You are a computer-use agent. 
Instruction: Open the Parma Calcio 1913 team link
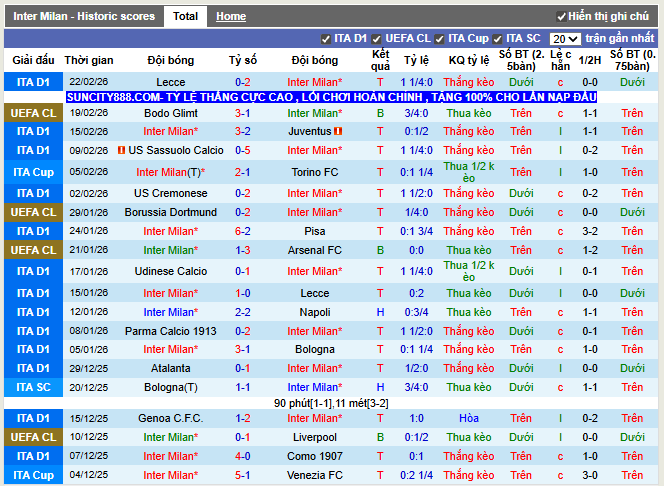point(171,331)
